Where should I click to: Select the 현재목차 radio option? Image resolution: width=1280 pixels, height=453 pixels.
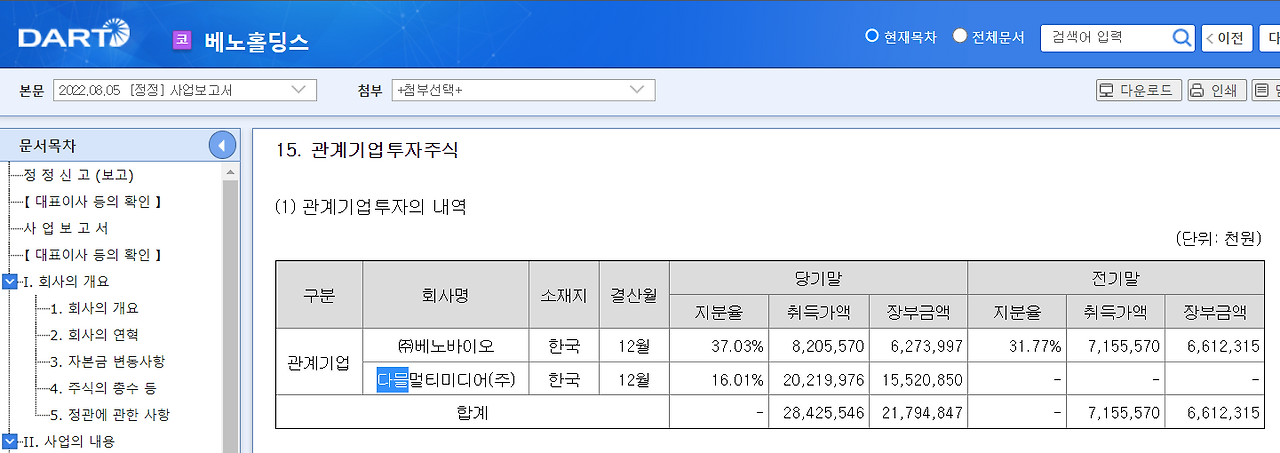pyautogui.click(x=871, y=36)
